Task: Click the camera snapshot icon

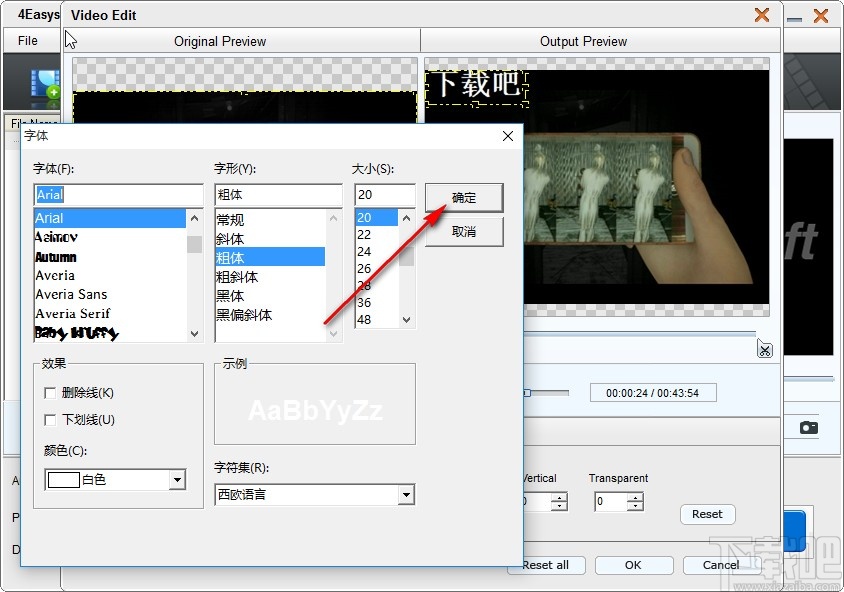Action: [x=808, y=427]
